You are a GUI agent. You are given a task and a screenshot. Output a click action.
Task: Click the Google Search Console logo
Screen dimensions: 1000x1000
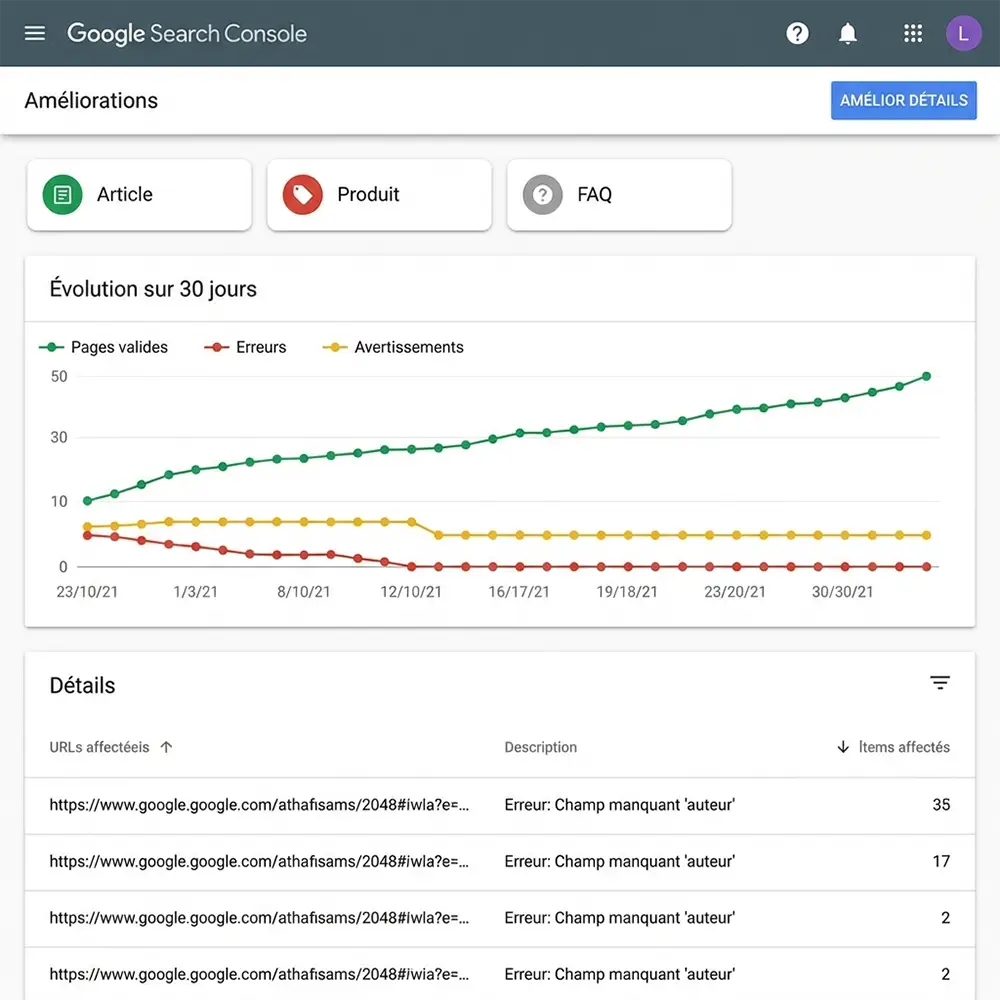tap(186, 33)
